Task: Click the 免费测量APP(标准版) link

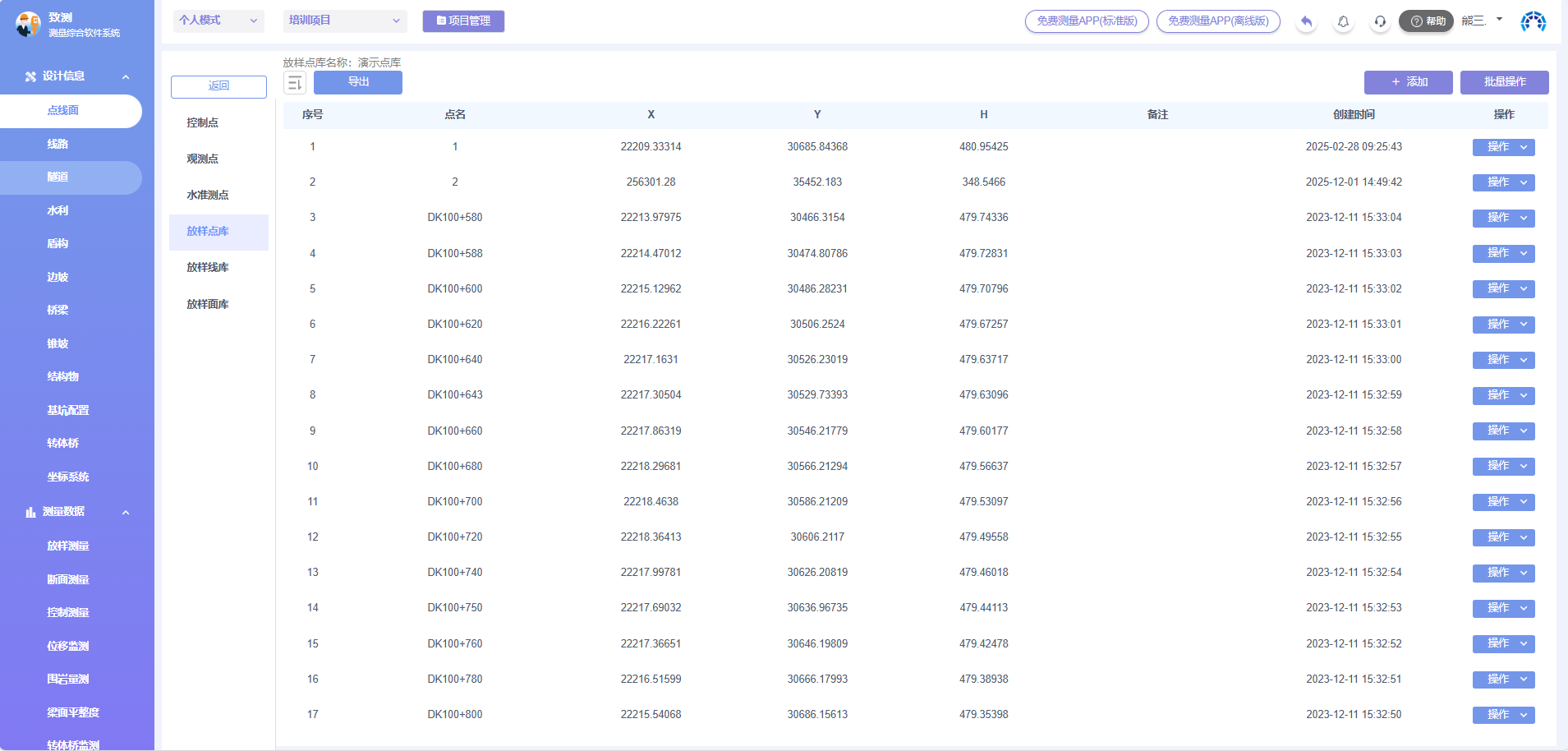Action: point(1087,21)
